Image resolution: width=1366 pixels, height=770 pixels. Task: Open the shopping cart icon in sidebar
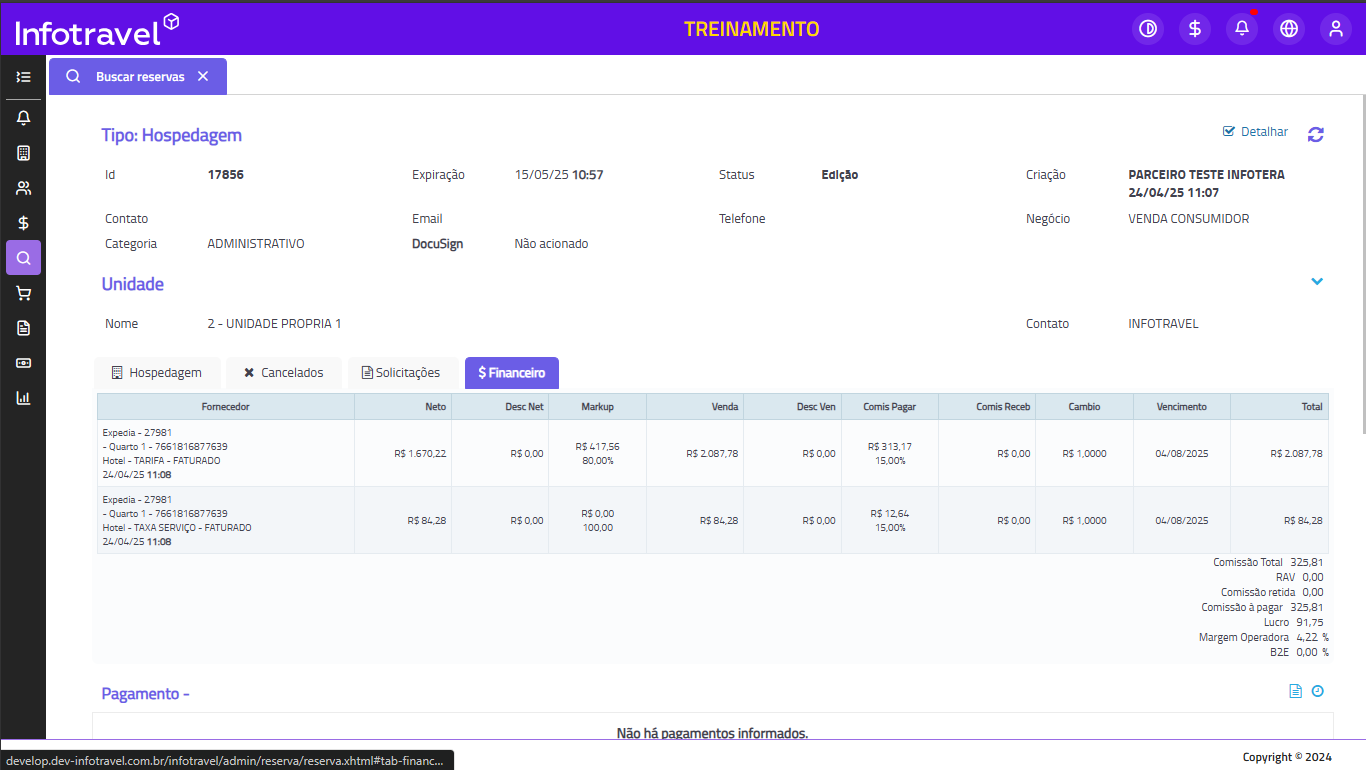(x=23, y=293)
